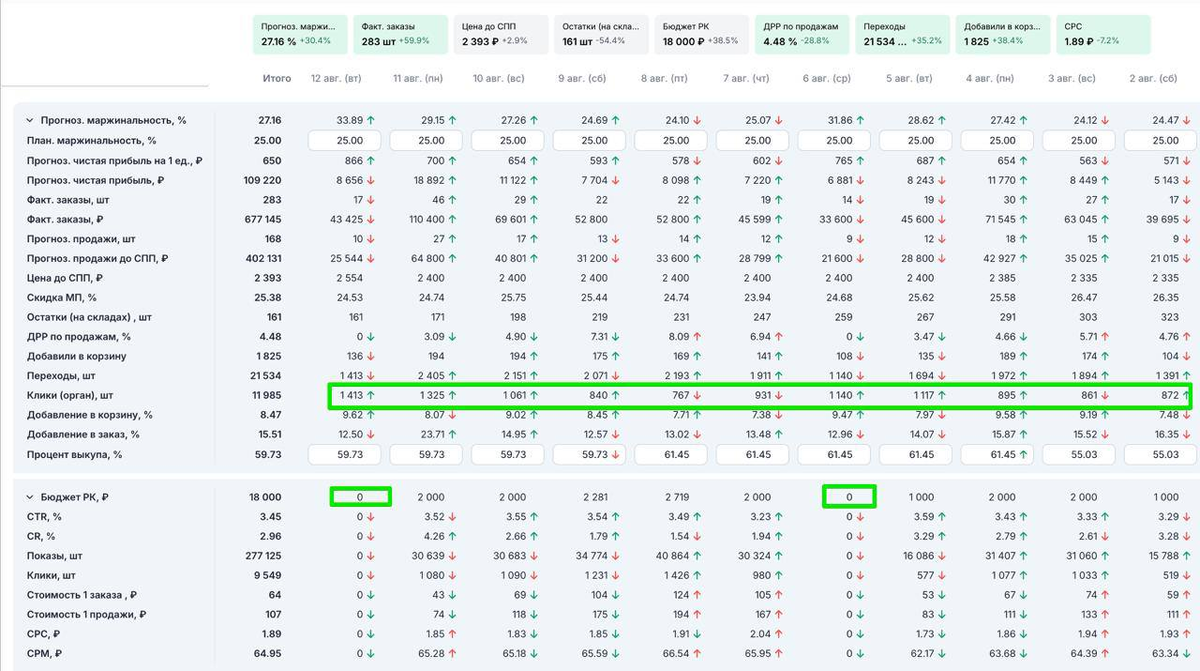1200x671 pixels.
Task: Click the CPM, ₽ row label
Action: [45, 654]
